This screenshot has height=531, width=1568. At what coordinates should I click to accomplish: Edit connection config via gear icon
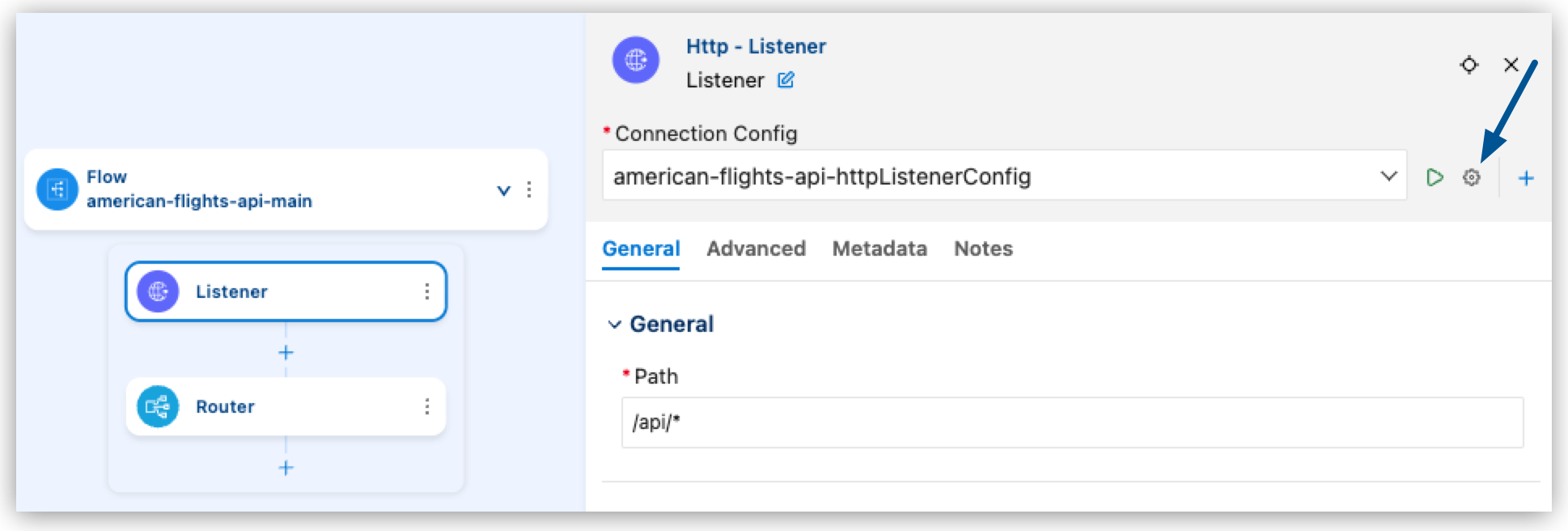coord(1472,177)
